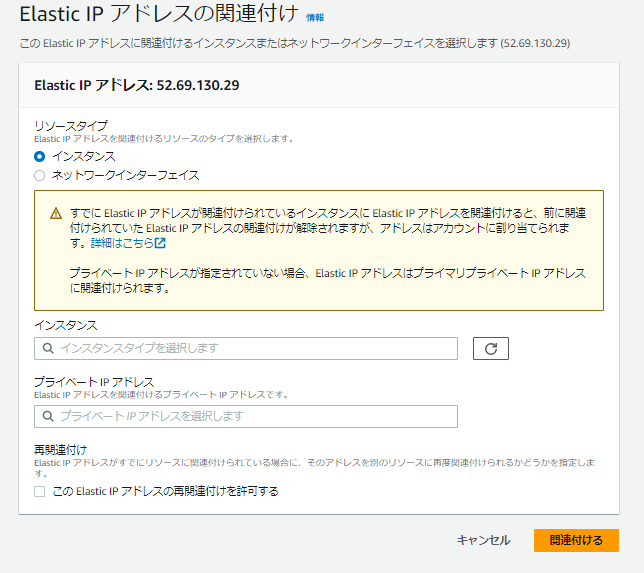Select the インスタンス resource type radio
The width and height of the screenshot is (644, 573).
[x=39, y=156]
